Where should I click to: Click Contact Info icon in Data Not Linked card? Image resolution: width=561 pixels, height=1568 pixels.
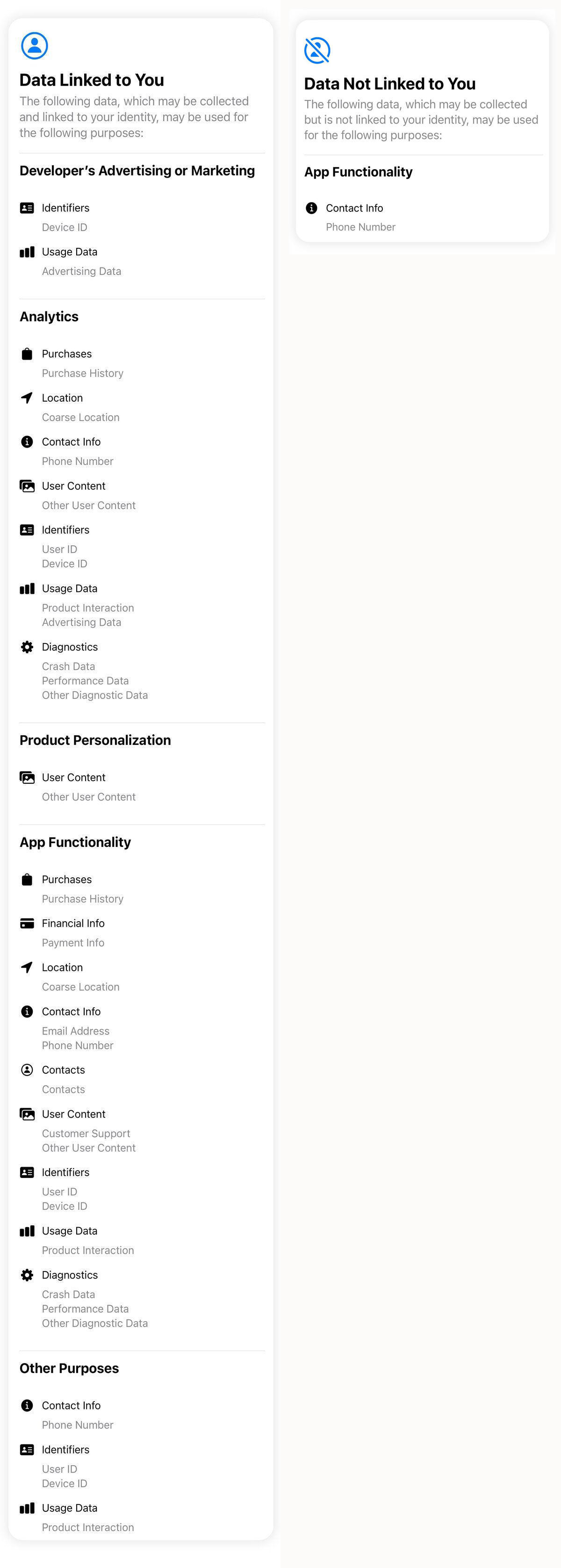[311, 208]
